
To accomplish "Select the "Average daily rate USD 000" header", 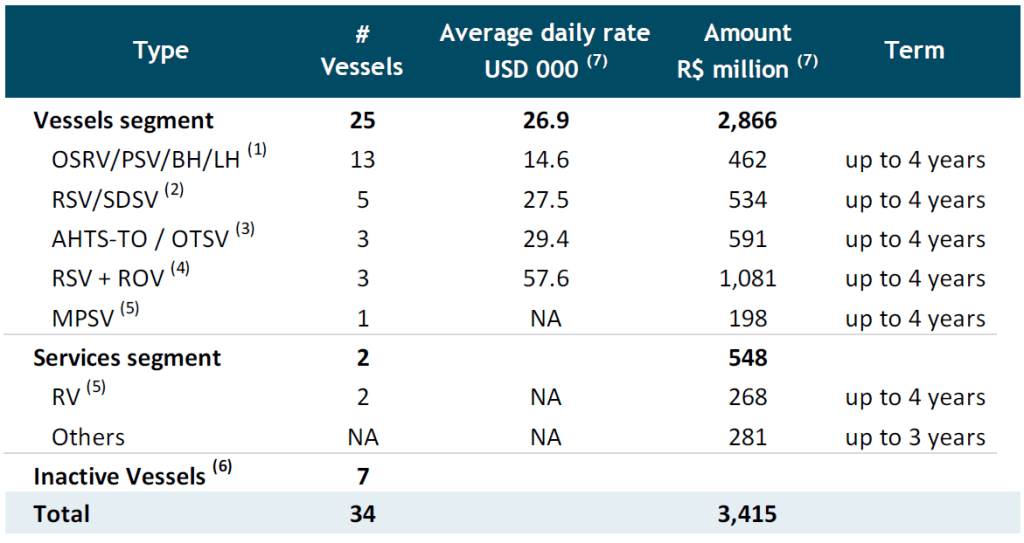I will click(x=545, y=50).
